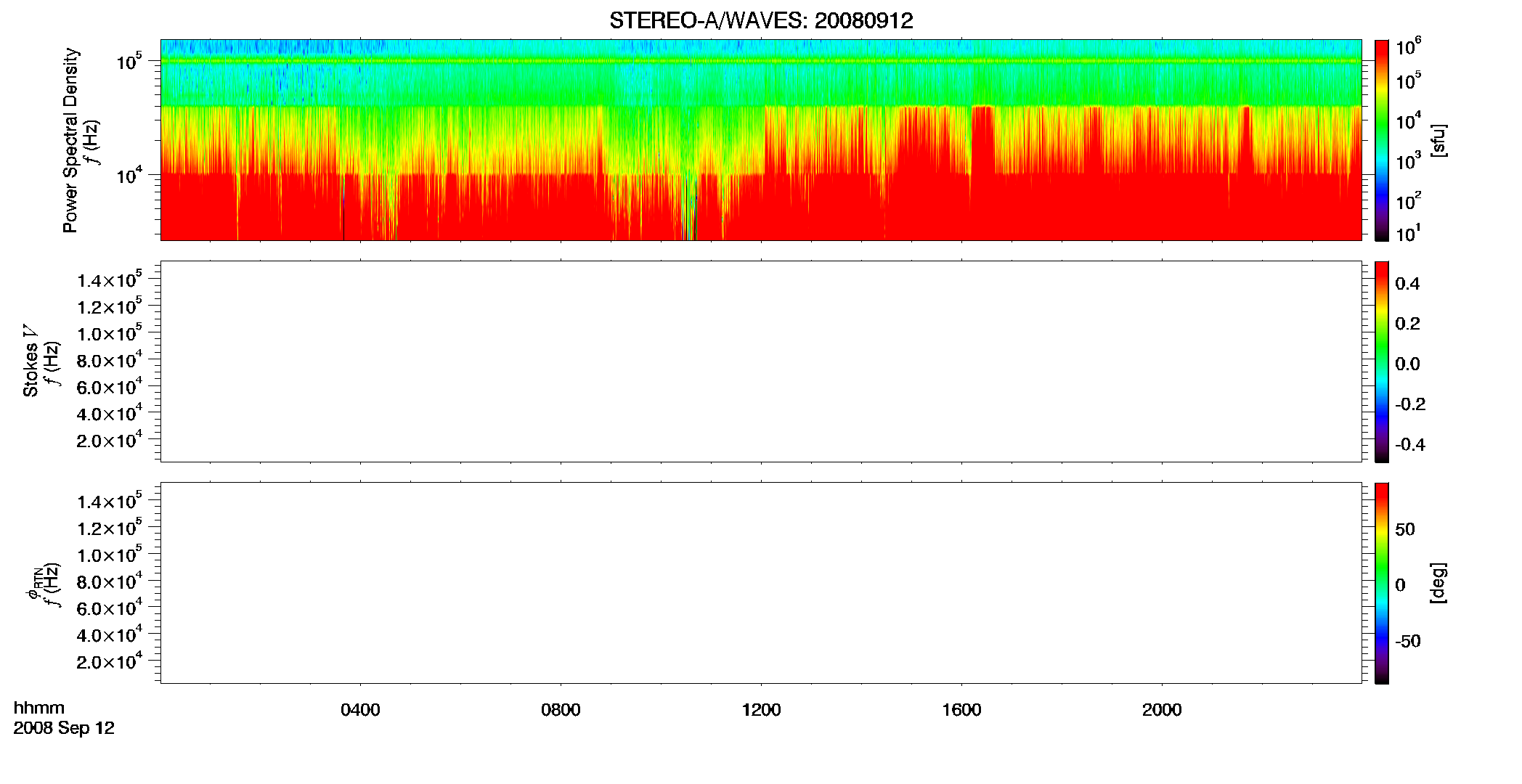Click the Stokes V axis label
Image resolution: width=1522 pixels, height=784 pixels.
click(x=30, y=361)
